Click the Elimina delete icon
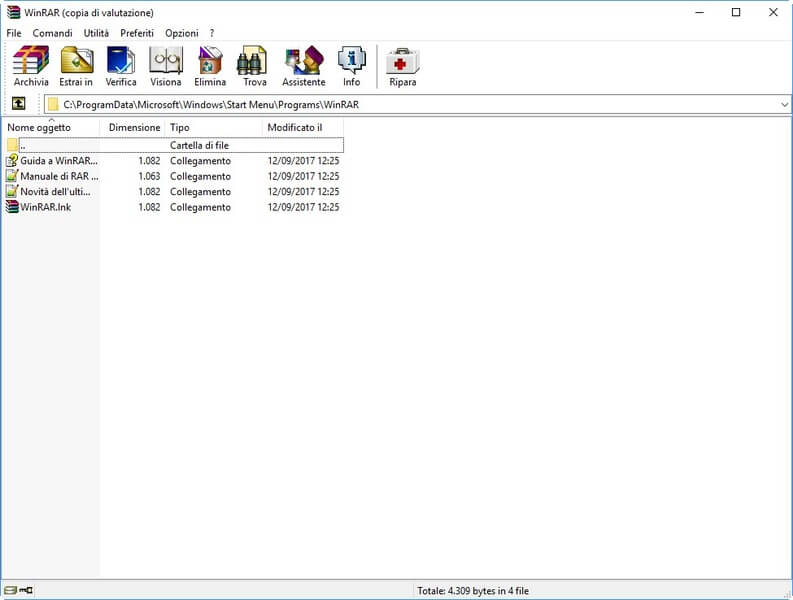 [x=210, y=60]
